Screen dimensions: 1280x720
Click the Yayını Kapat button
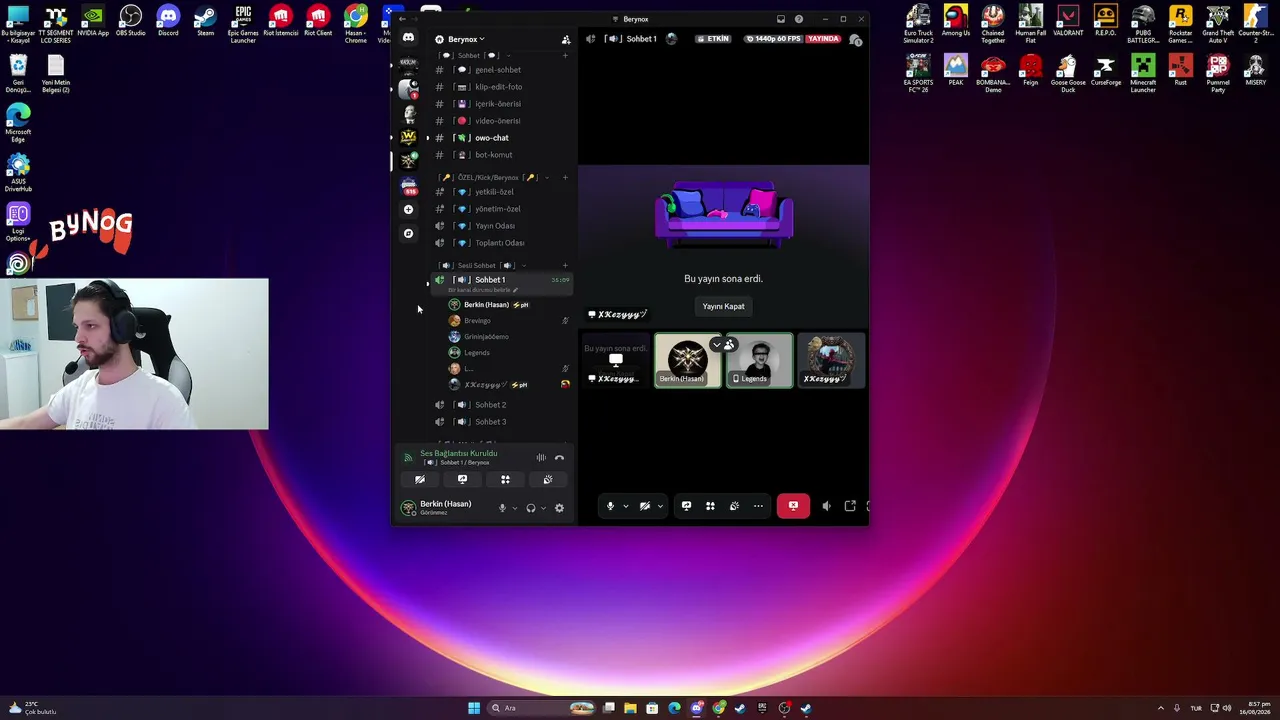click(x=723, y=306)
